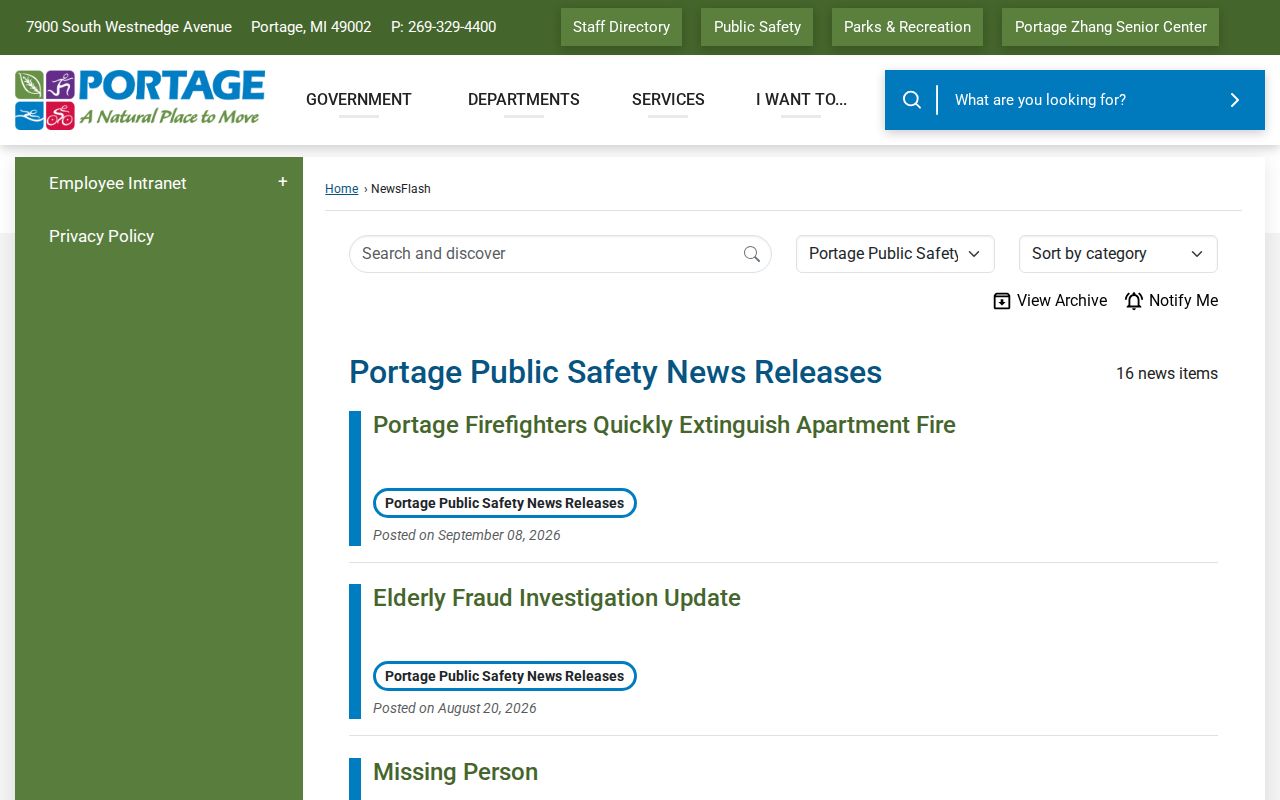The width and height of the screenshot is (1280, 800).
Task: Click the '16 news items' count
Action: [1167, 374]
